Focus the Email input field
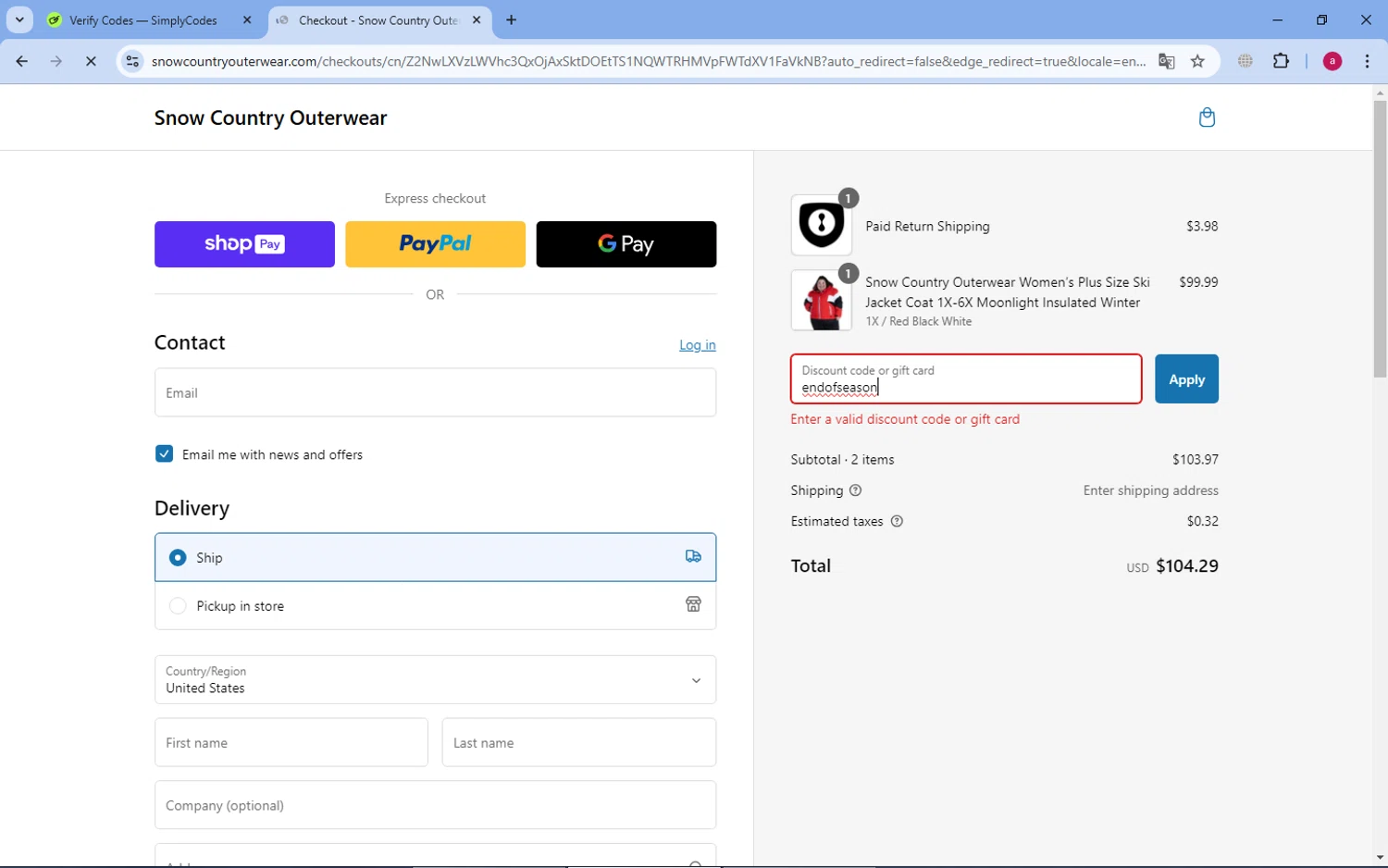The image size is (1388, 868). 435,392
